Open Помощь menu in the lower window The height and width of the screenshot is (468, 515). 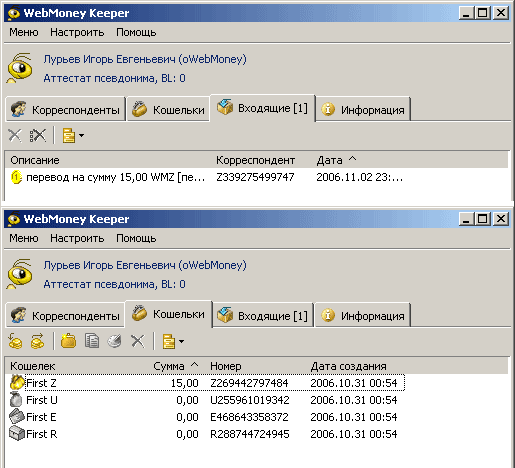click(136, 238)
